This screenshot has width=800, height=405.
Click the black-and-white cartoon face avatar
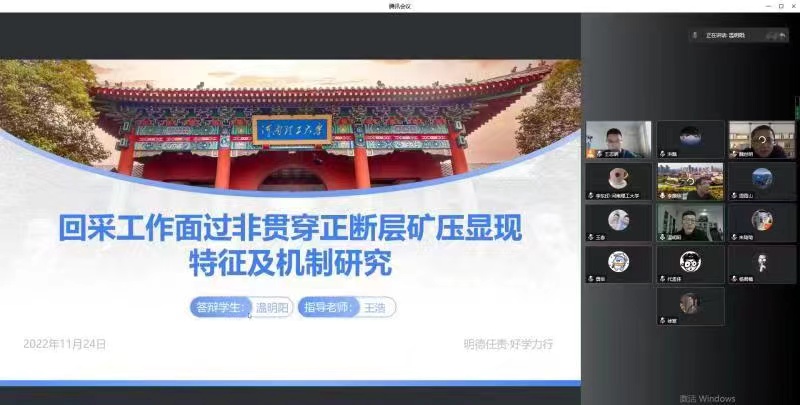click(689, 261)
